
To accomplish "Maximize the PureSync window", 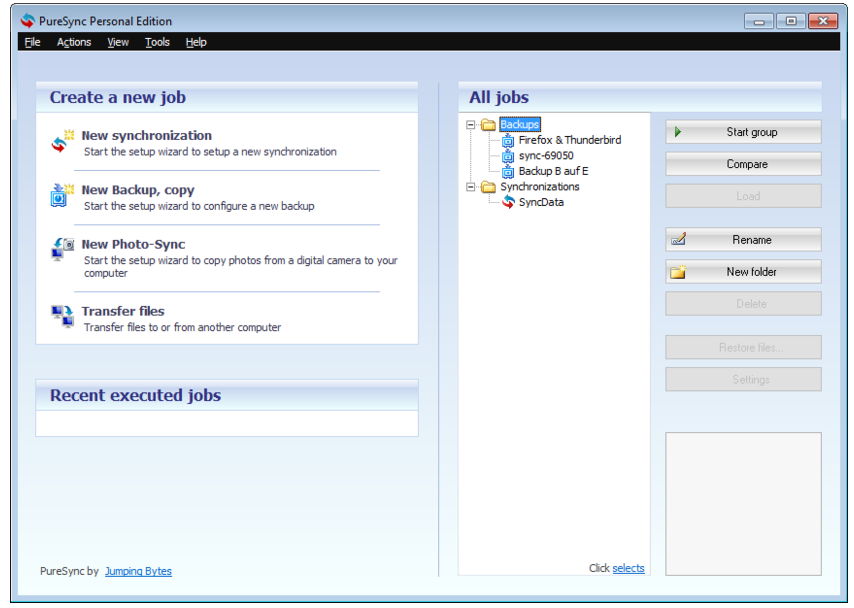I will tap(791, 21).
